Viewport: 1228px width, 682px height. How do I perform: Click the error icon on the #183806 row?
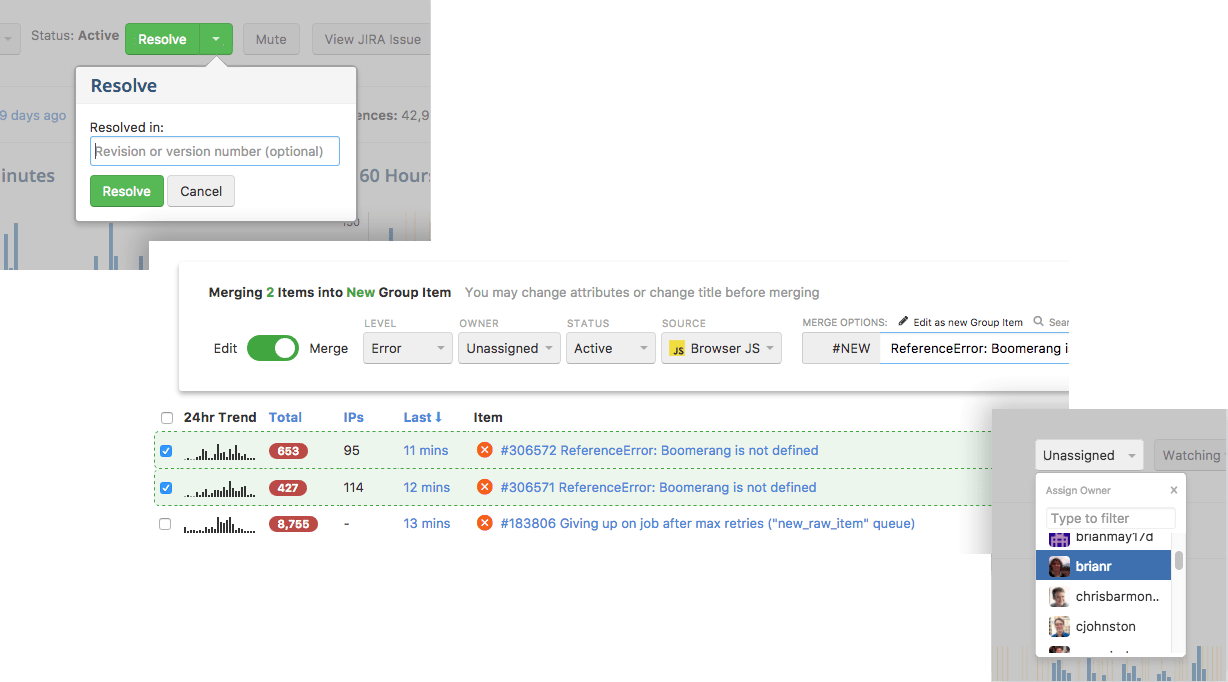click(484, 522)
